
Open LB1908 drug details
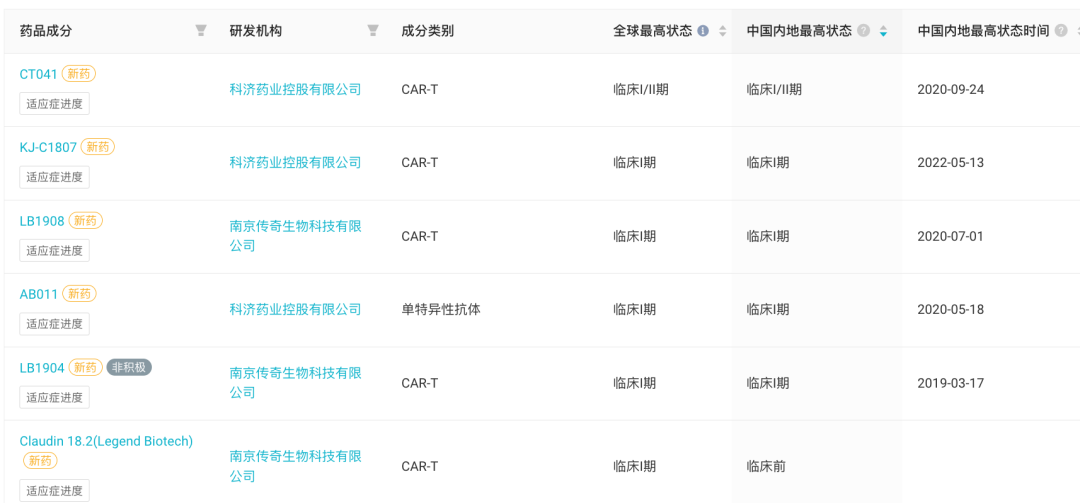[x=42, y=221]
